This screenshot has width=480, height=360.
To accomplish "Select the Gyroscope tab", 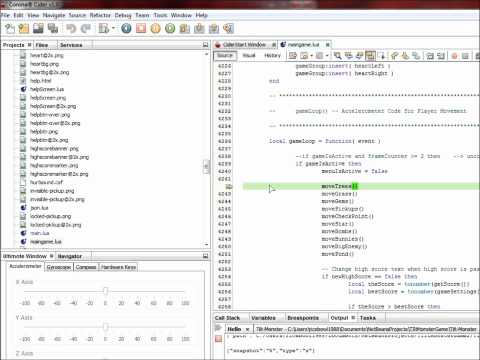I will [59, 267].
